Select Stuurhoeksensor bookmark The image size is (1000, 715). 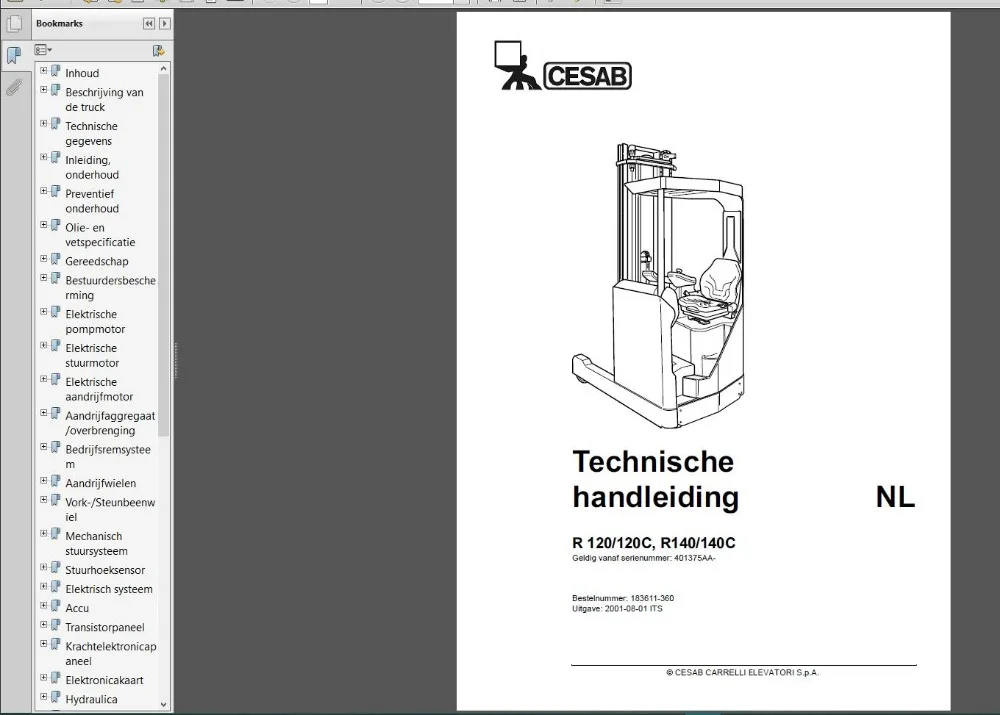pos(105,570)
